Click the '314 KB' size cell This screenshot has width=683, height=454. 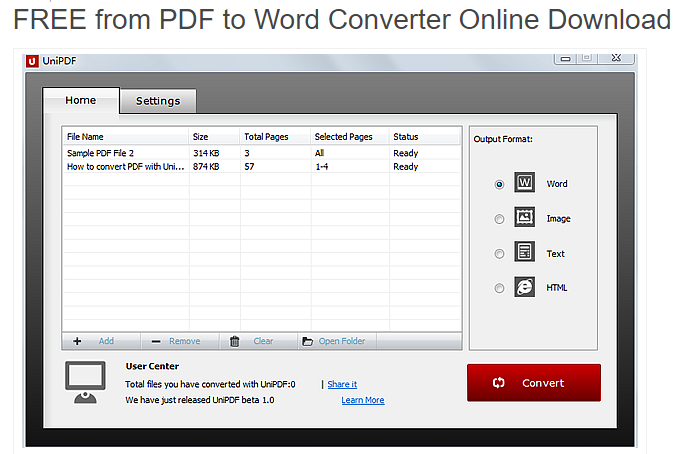coord(206,153)
